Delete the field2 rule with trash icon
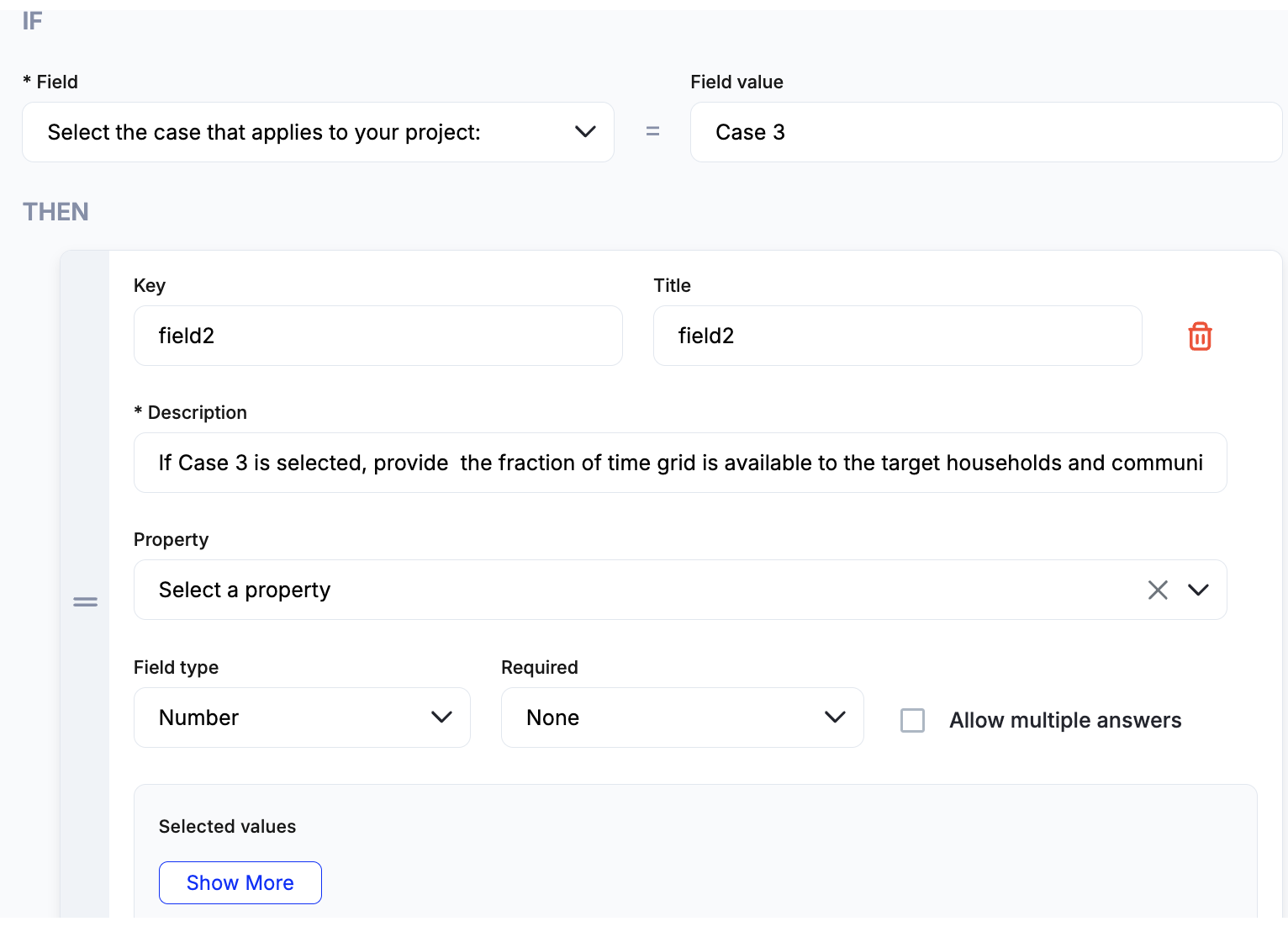 point(1200,336)
